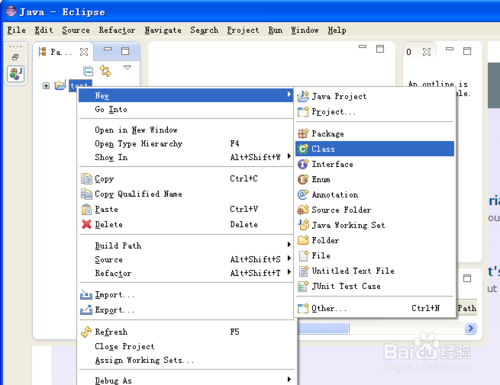
Task: Choose Open in New Window
Action: [186, 130]
